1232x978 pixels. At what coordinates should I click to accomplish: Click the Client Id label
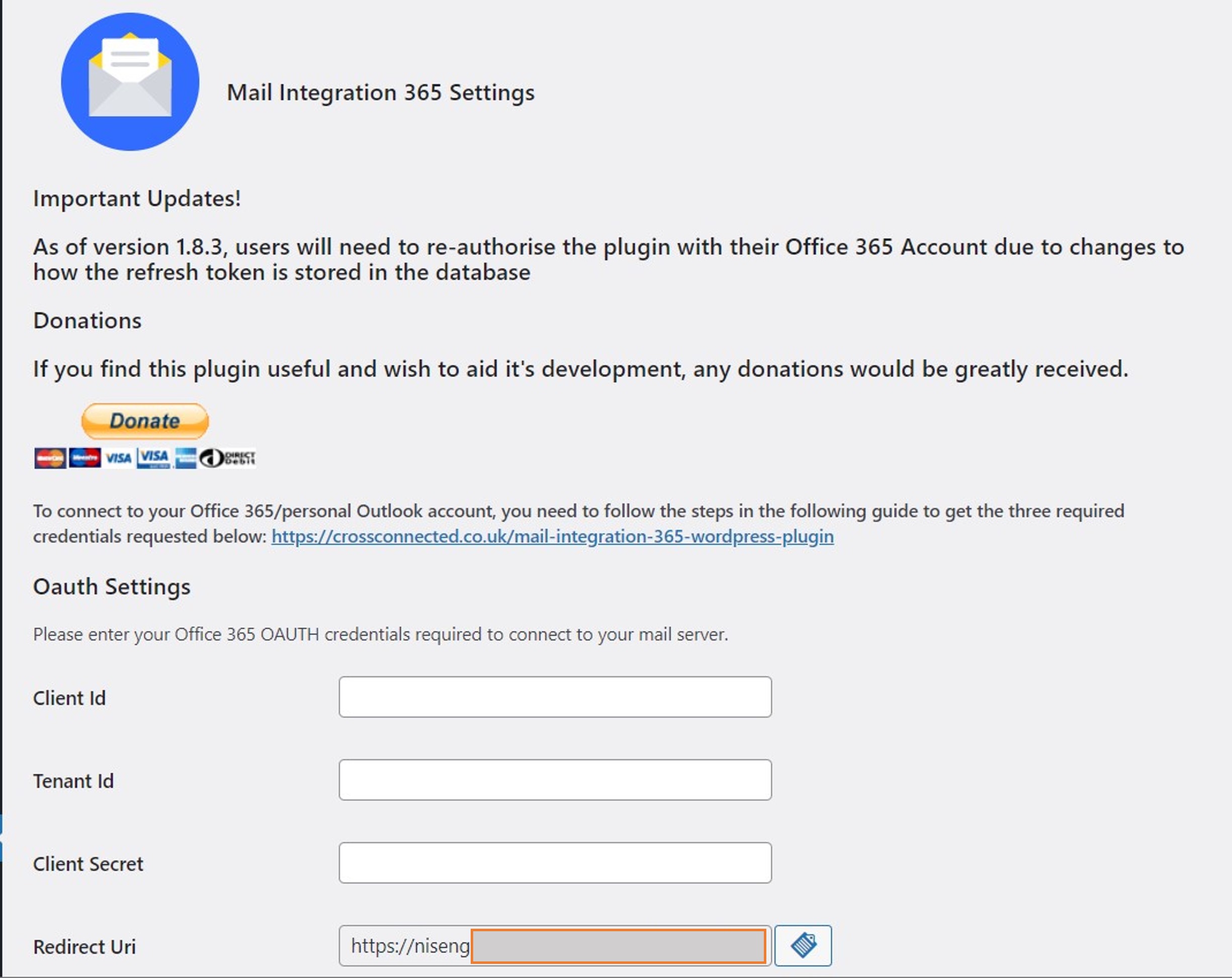[x=70, y=698]
